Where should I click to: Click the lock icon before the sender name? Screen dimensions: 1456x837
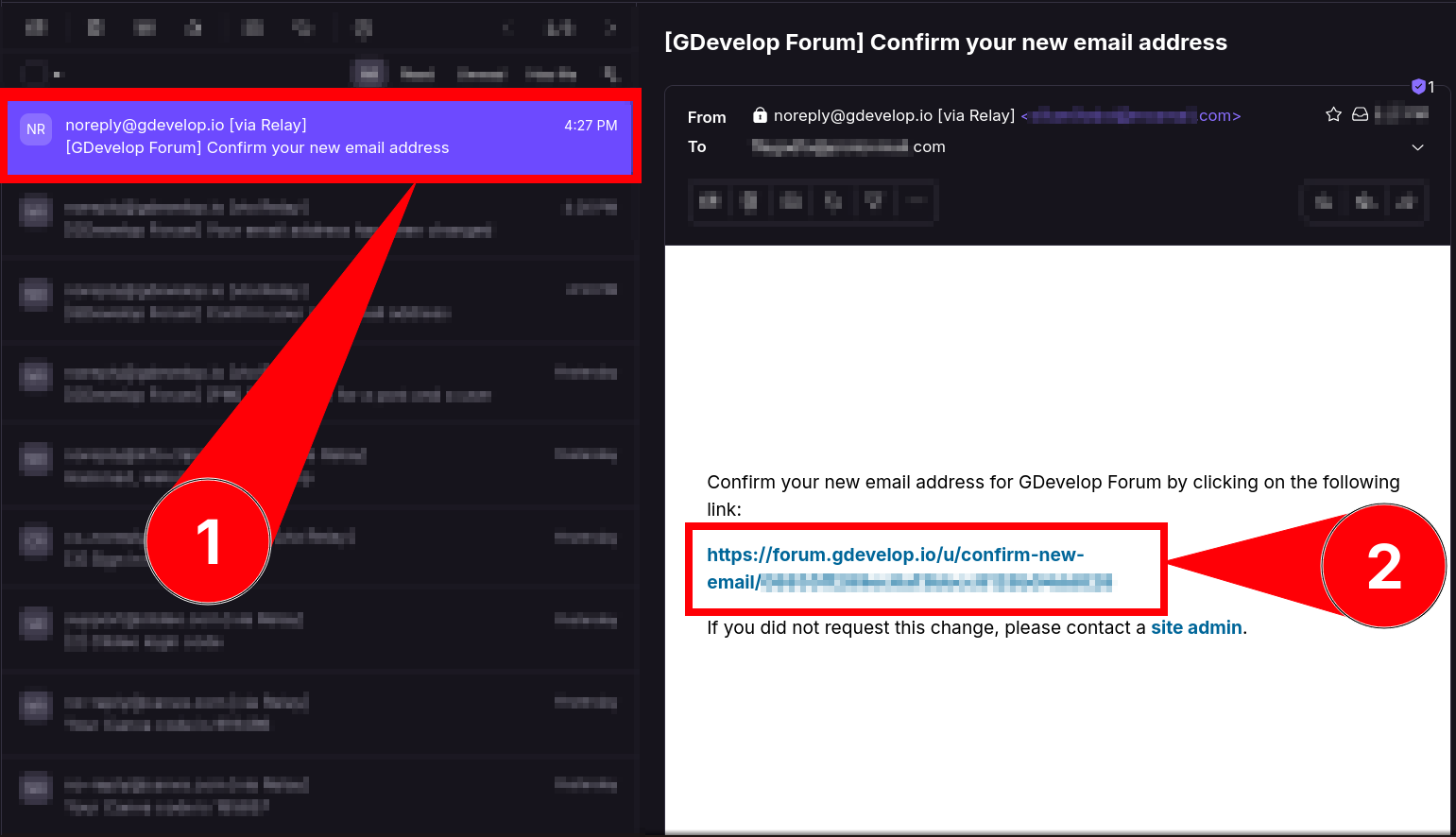(760, 115)
